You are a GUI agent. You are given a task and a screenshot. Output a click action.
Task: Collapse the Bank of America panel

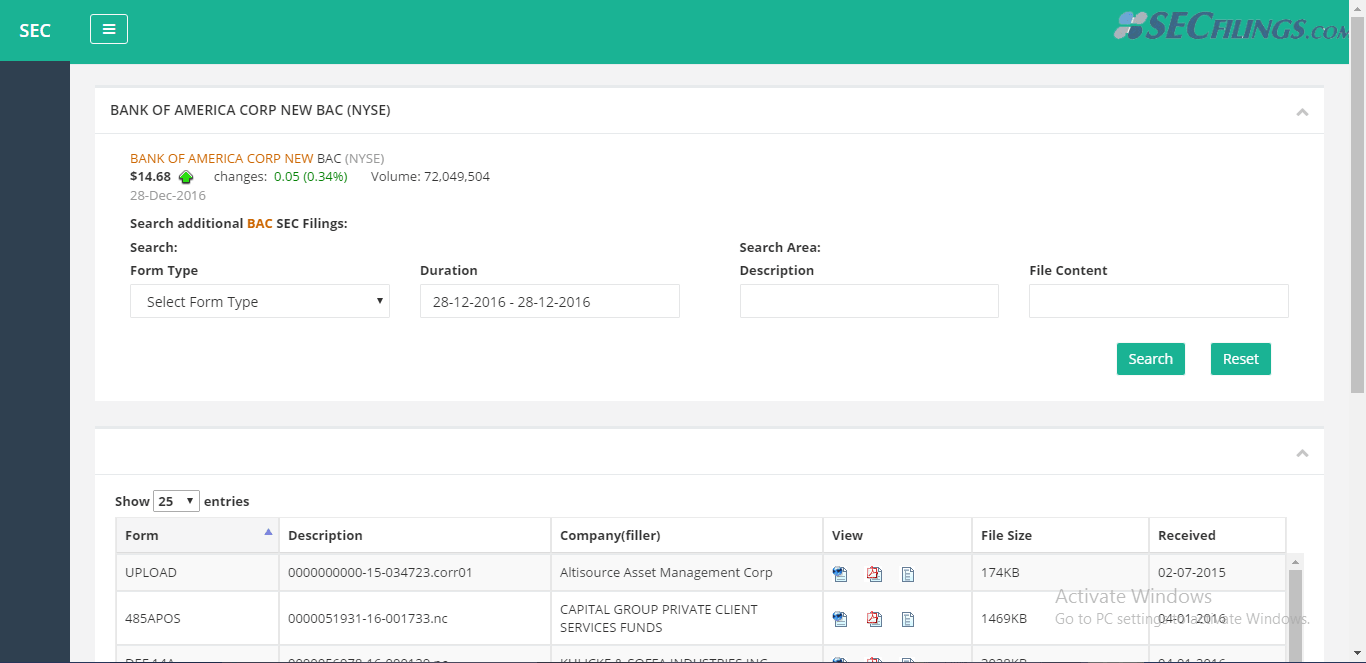(1302, 112)
